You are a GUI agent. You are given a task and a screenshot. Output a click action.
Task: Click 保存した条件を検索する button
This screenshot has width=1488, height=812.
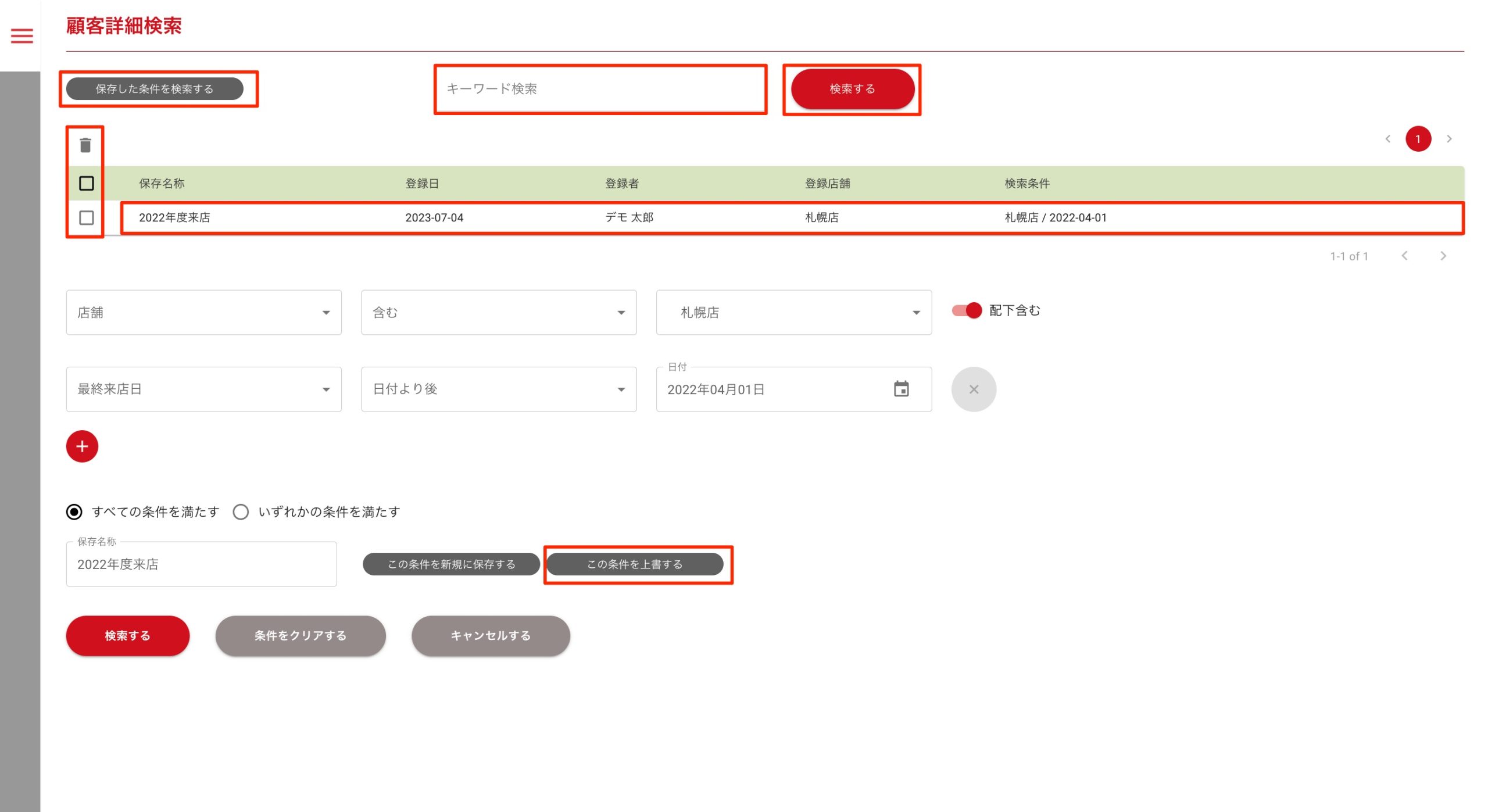point(155,89)
